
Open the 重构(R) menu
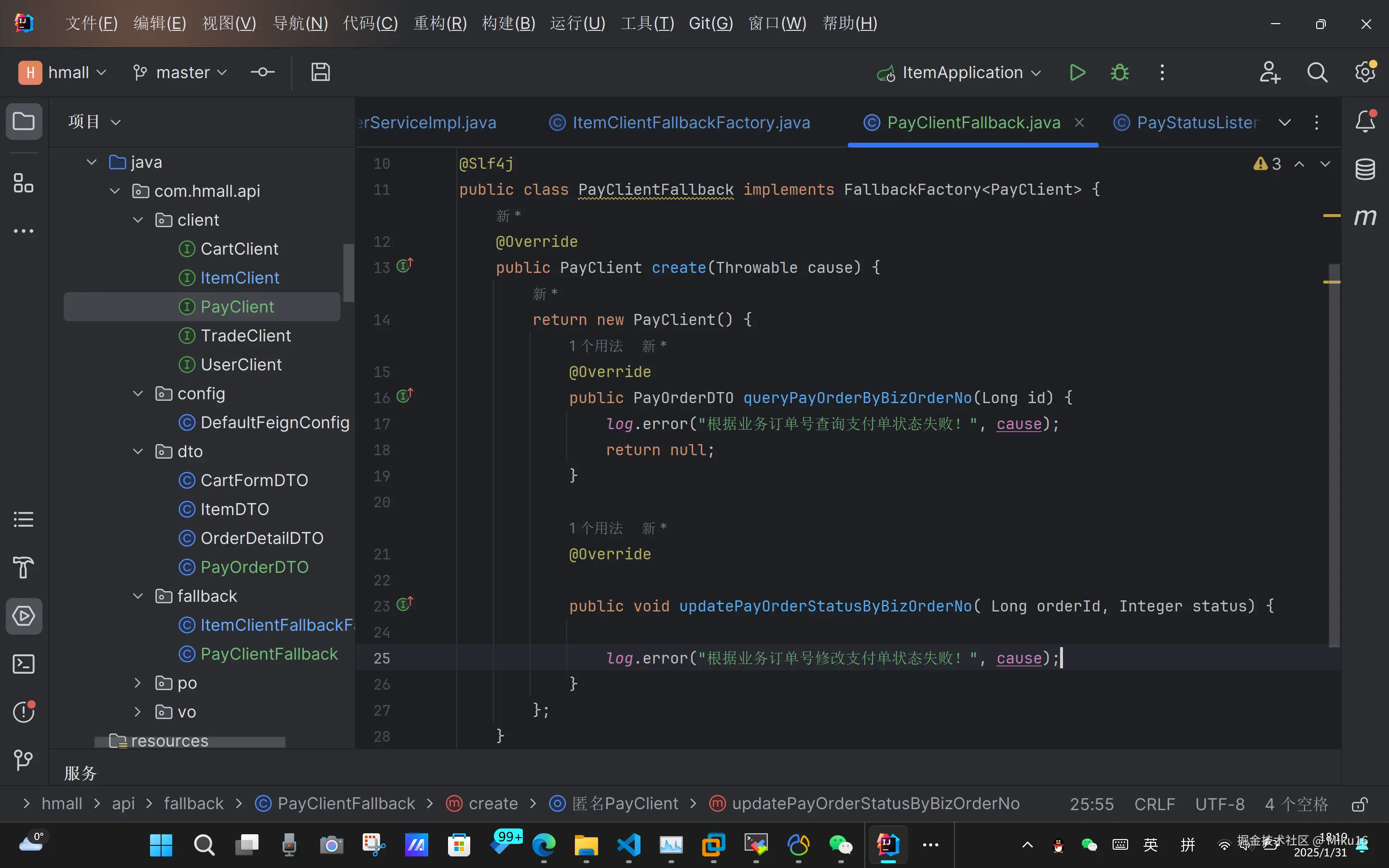pos(440,24)
